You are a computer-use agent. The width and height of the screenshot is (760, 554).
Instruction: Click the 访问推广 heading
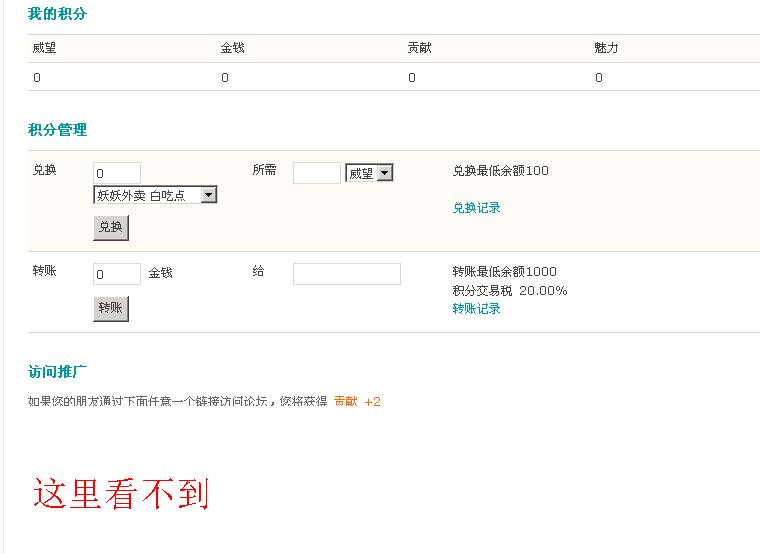click(x=57, y=372)
